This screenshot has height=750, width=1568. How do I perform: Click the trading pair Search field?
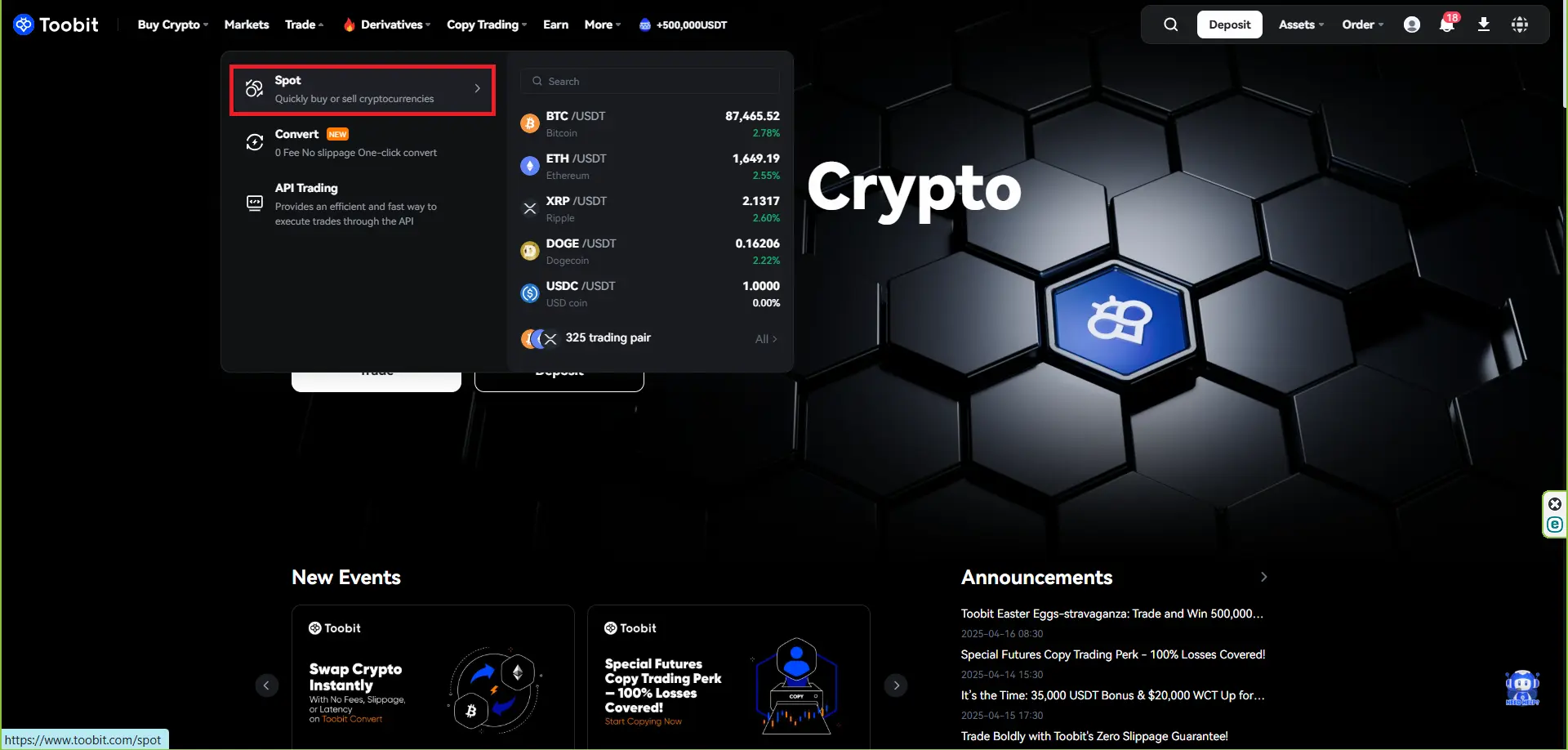[x=650, y=81]
